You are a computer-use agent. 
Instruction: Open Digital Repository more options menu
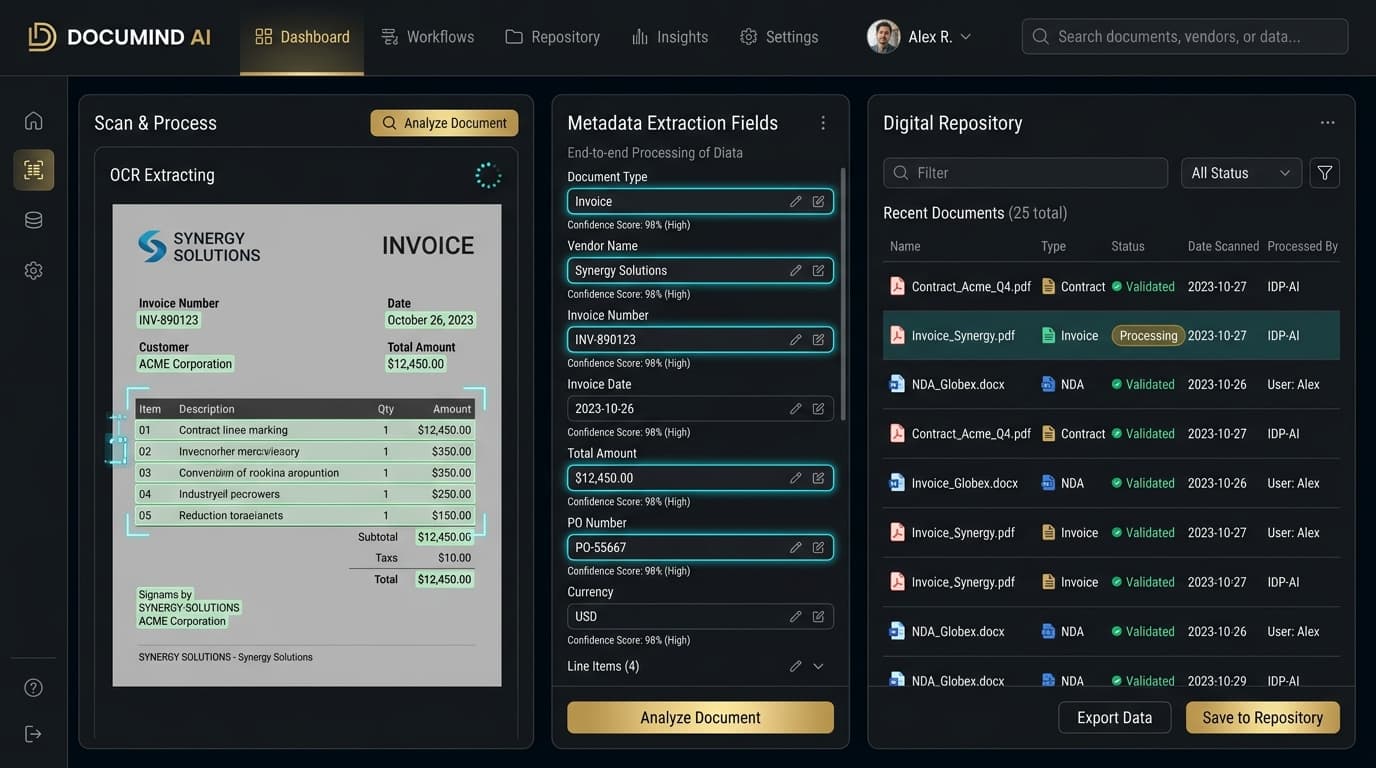(x=1327, y=123)
